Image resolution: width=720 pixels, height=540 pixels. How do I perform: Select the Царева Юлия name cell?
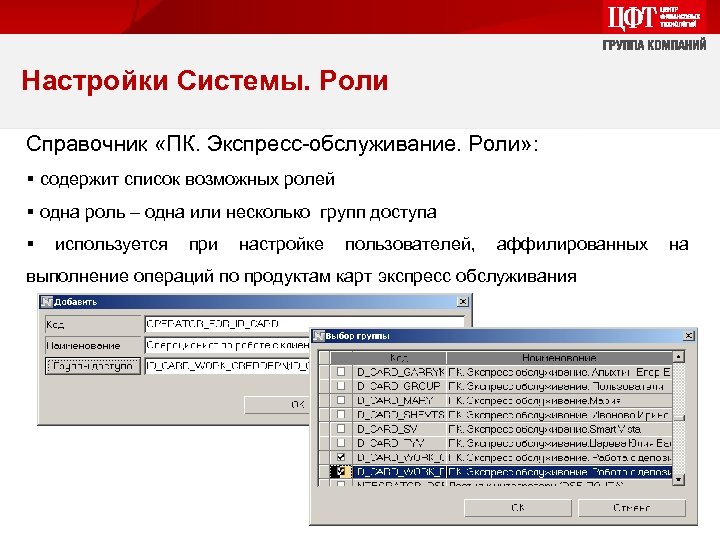click(x=559, y=443)
